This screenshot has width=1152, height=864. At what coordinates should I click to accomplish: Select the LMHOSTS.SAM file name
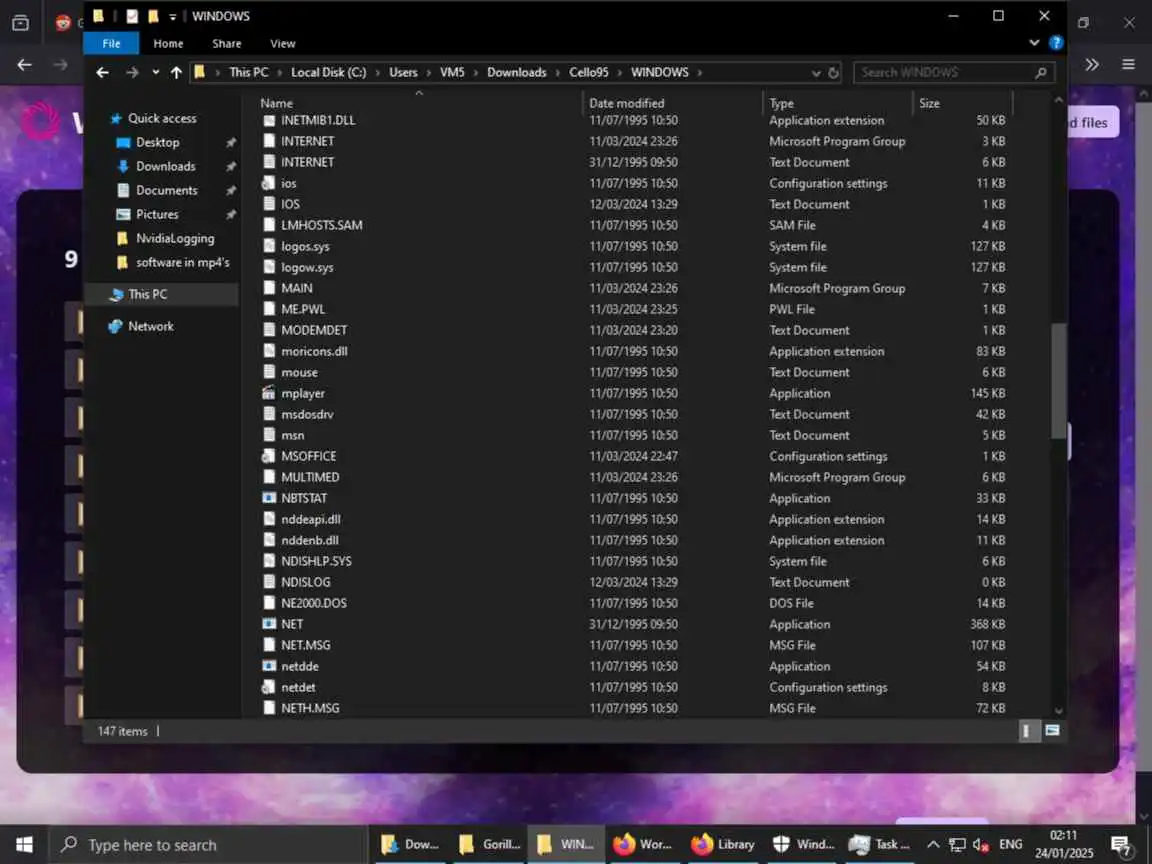(x=322, y=226)
